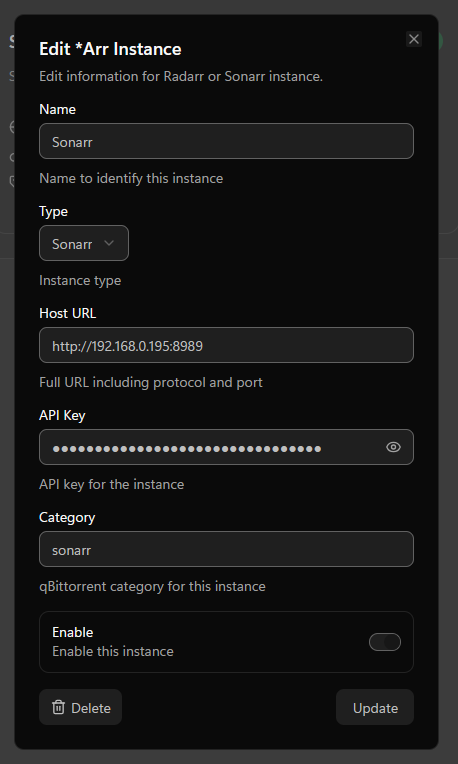
Task: Click the trash can icon beside Delete
Action: click(58, 707)
